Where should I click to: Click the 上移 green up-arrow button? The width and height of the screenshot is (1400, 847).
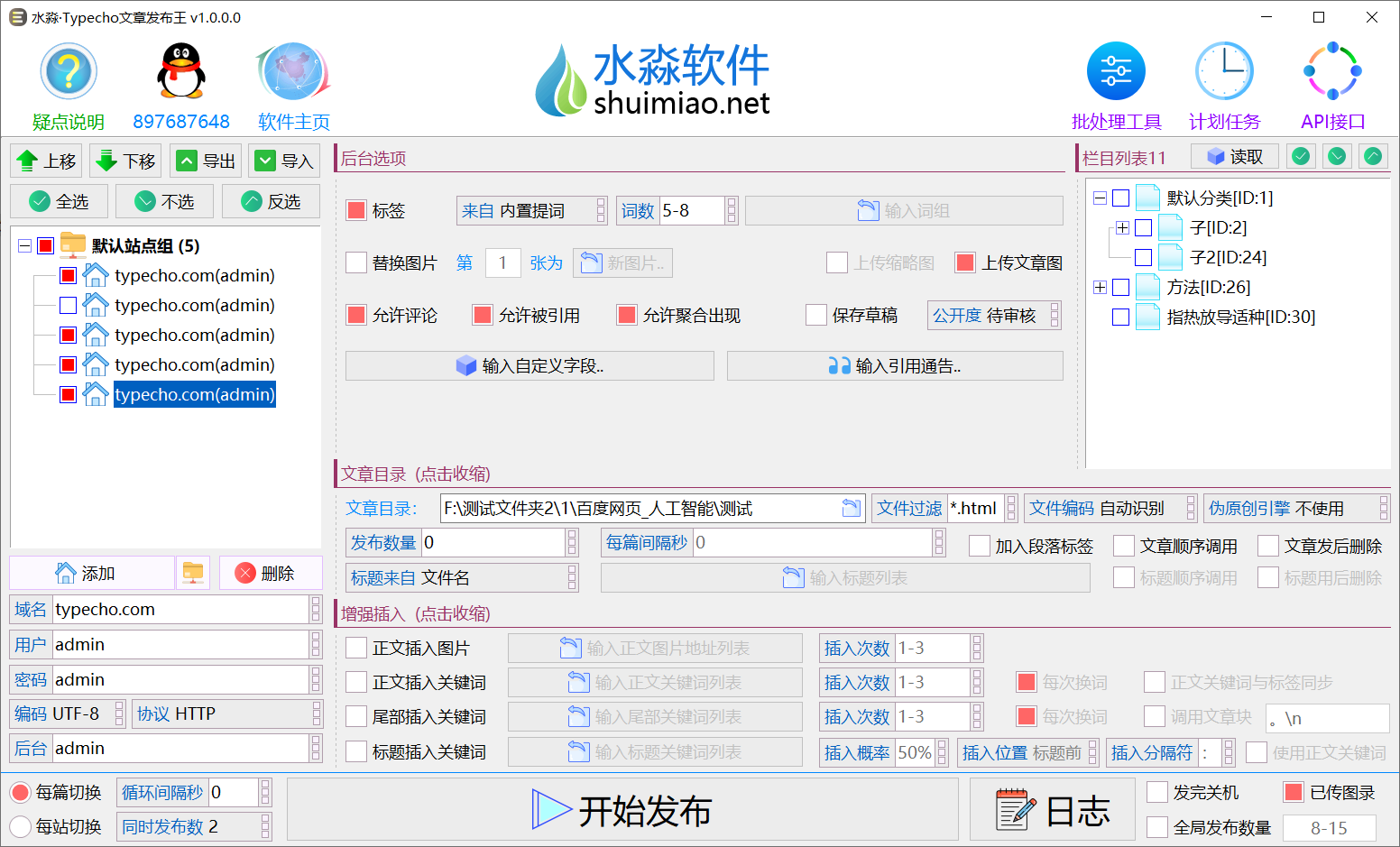(46, 161)
